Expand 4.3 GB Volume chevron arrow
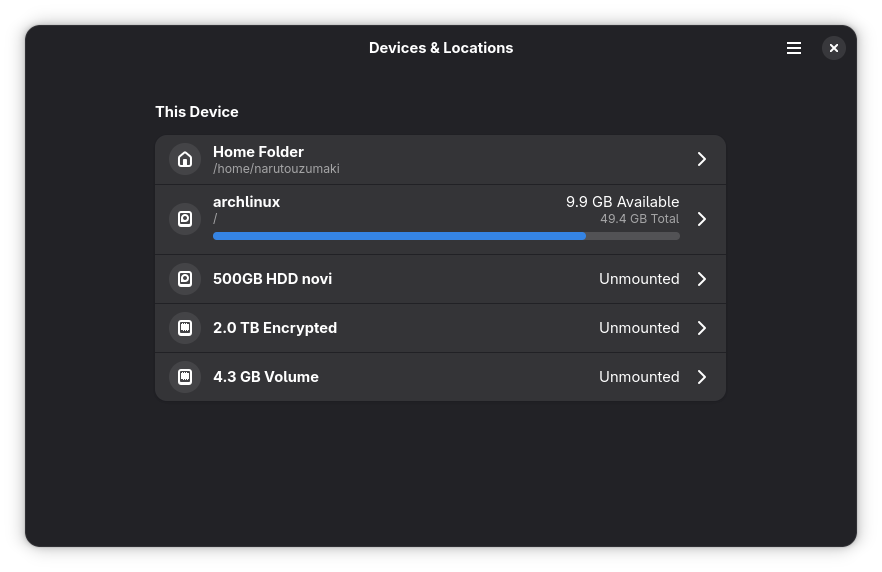 point(702,377)
